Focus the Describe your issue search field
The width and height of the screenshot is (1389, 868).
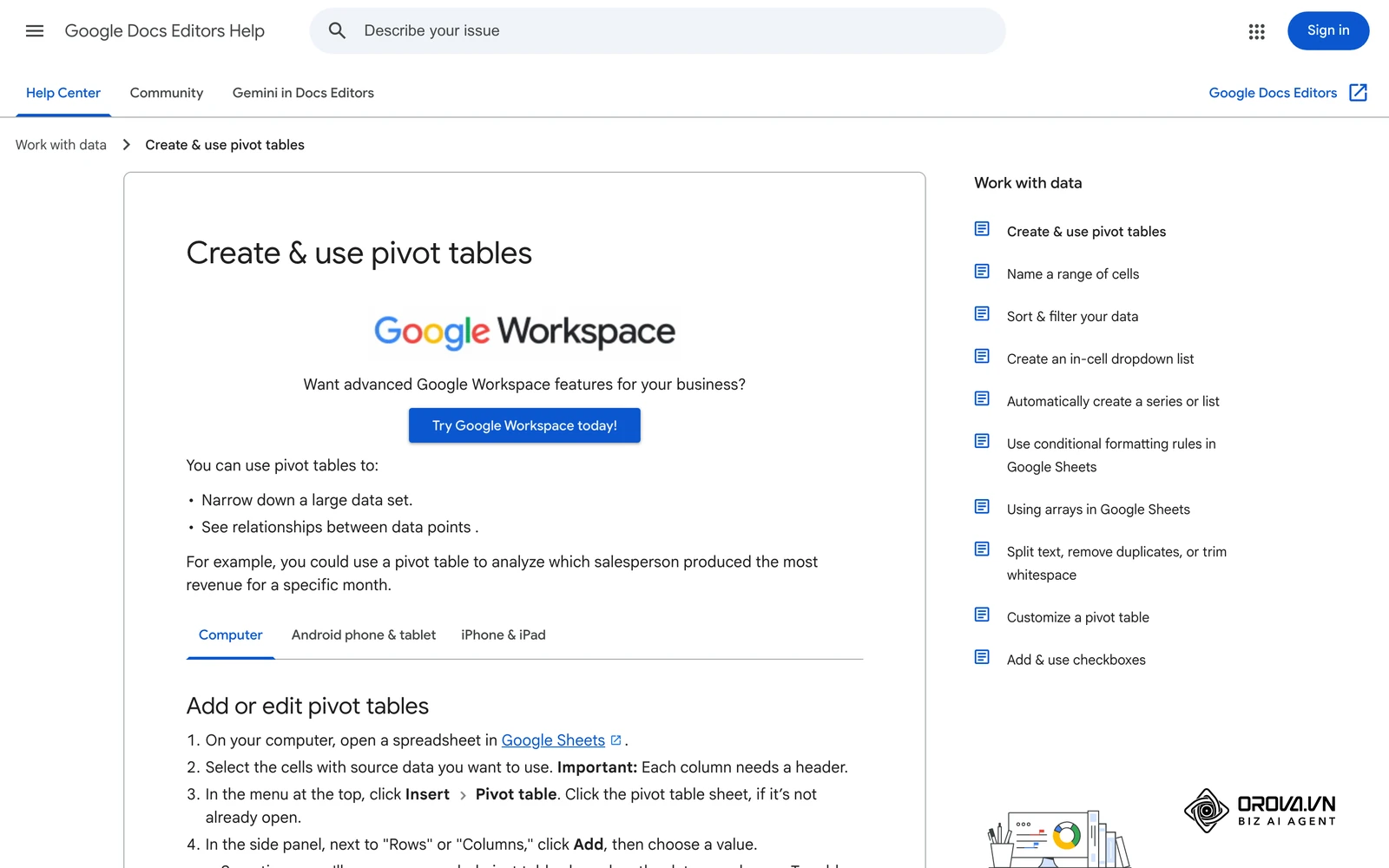[x=657, y=31]
